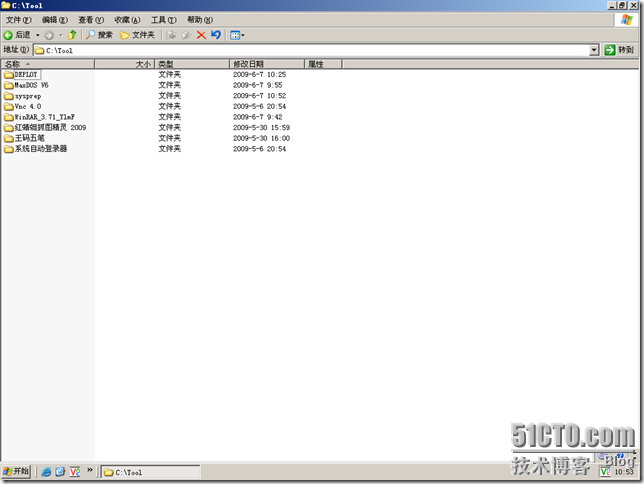Screen dimensions: 644x484
Task: Select the Vnc 4.0 folder icon
Action: click(x=9, y=107)
